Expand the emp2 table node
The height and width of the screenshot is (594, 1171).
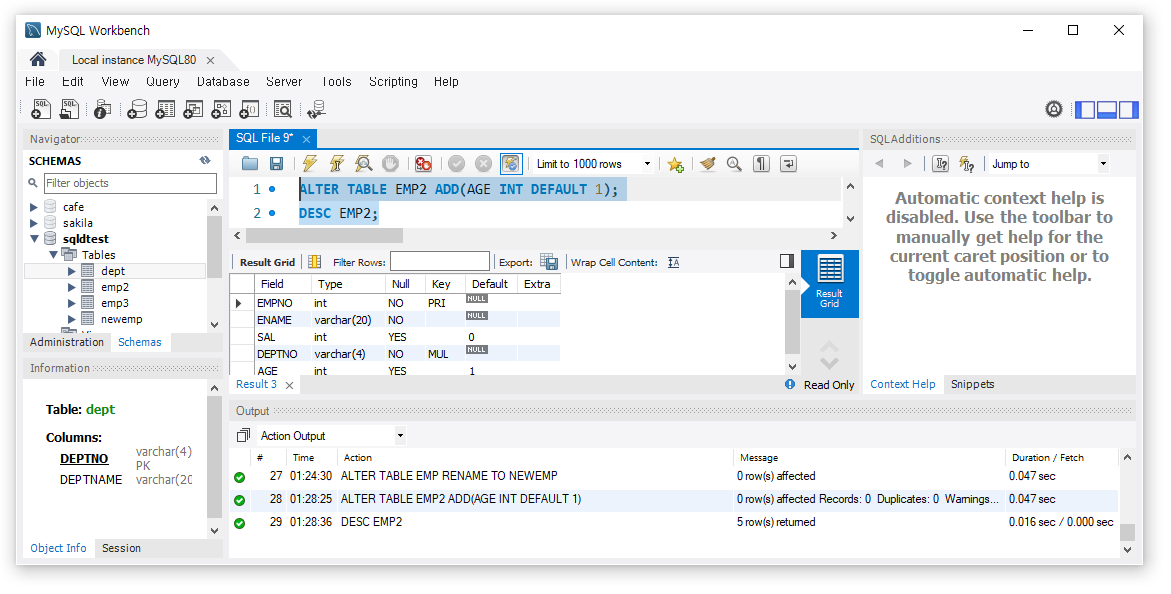click(72, 287)
